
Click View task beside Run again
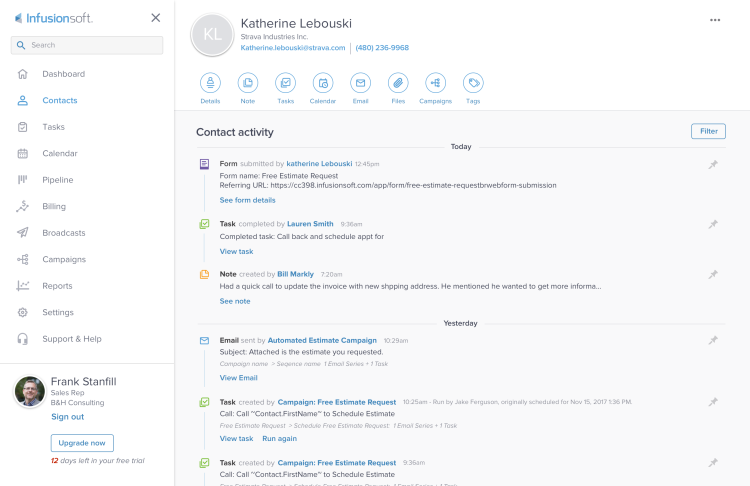pos(236,438)
